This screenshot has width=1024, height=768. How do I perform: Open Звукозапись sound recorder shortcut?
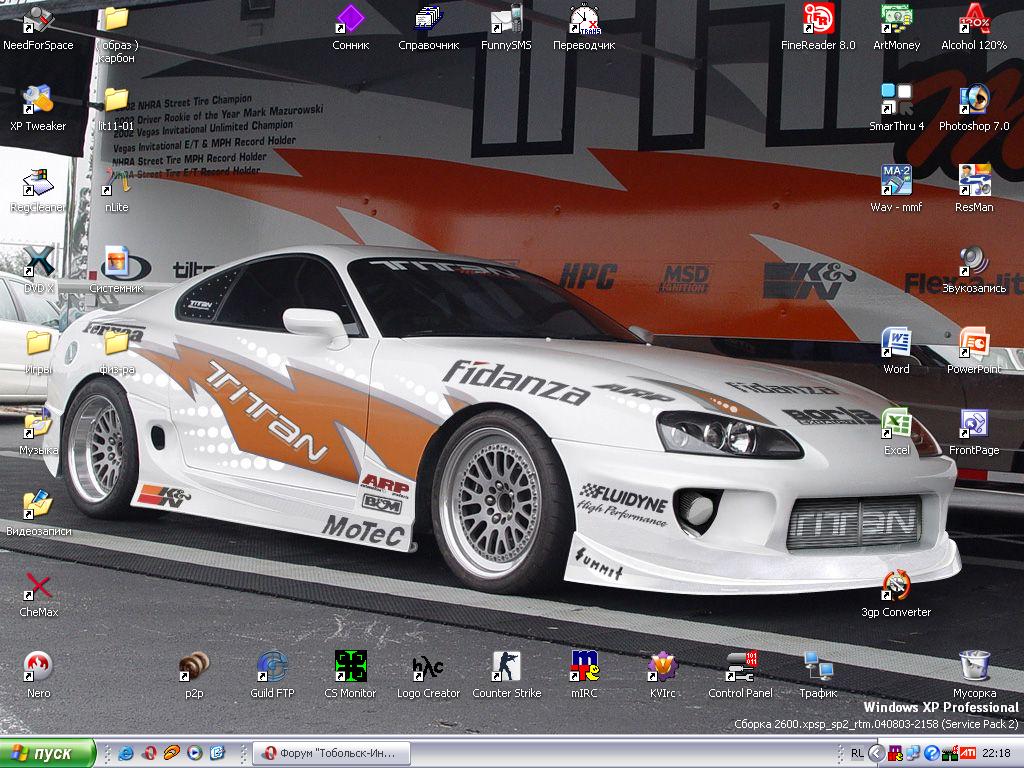pos(974,271)
